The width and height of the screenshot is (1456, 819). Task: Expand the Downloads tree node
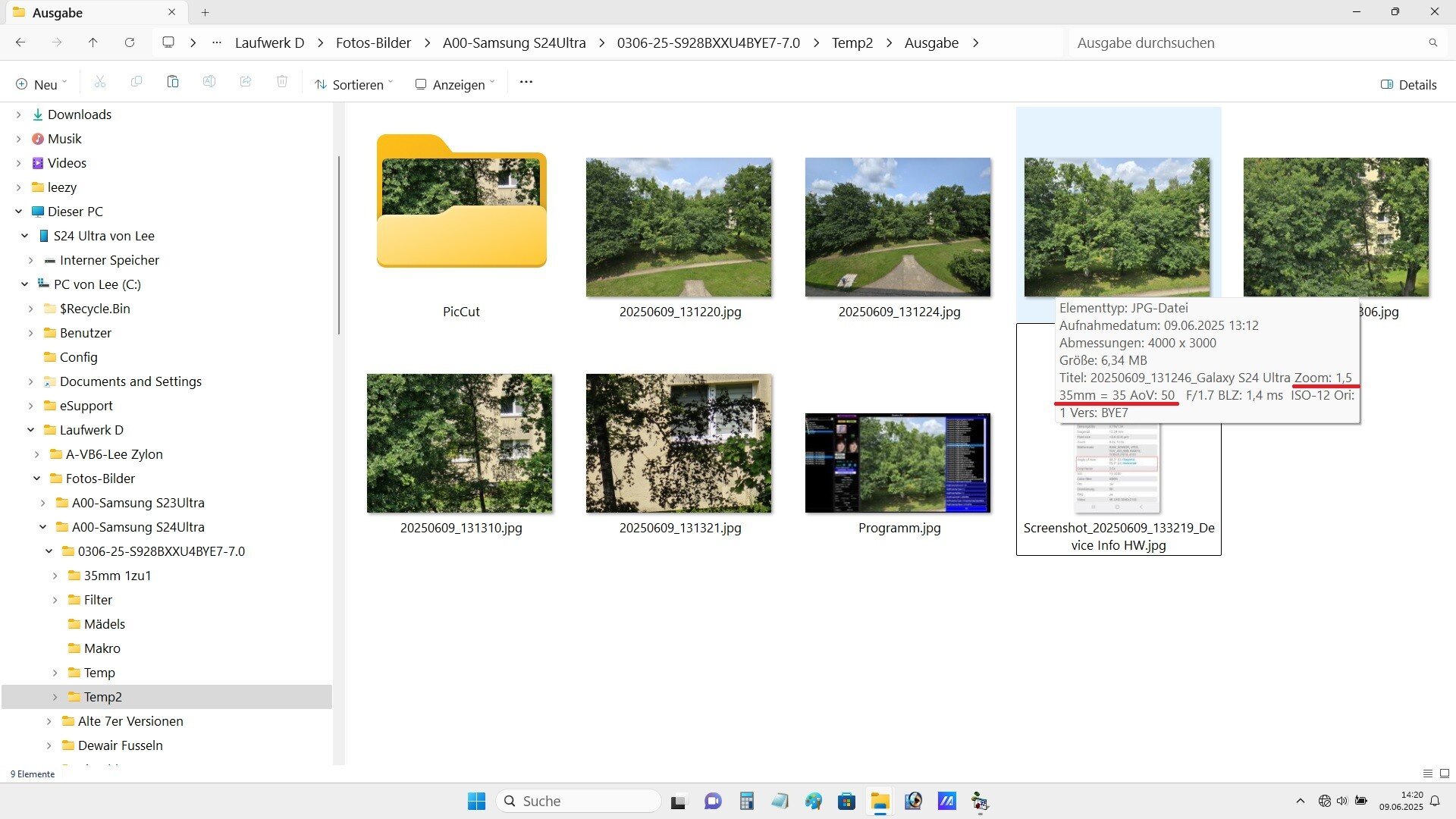(19, 115)
